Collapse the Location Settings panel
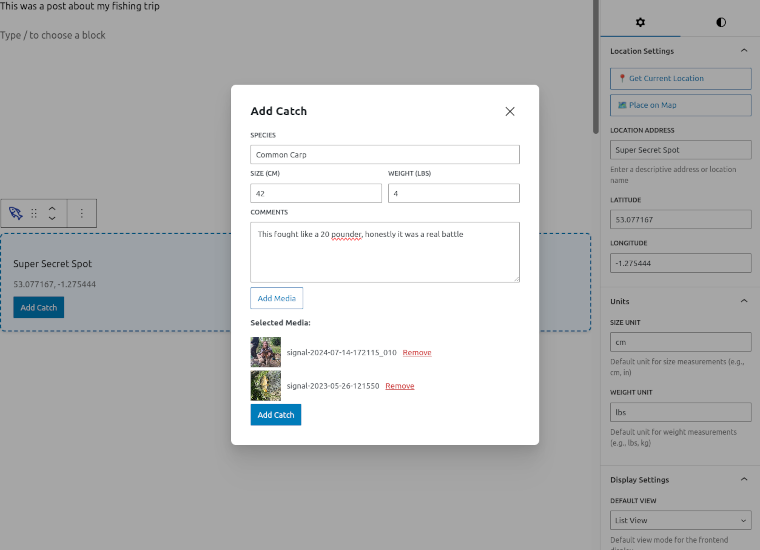The image size is (760, 550). click(743, 51)
